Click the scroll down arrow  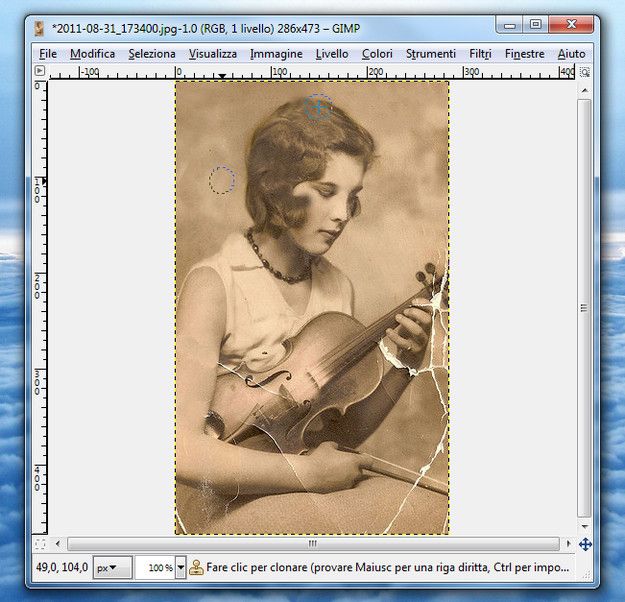click(584, 527)
